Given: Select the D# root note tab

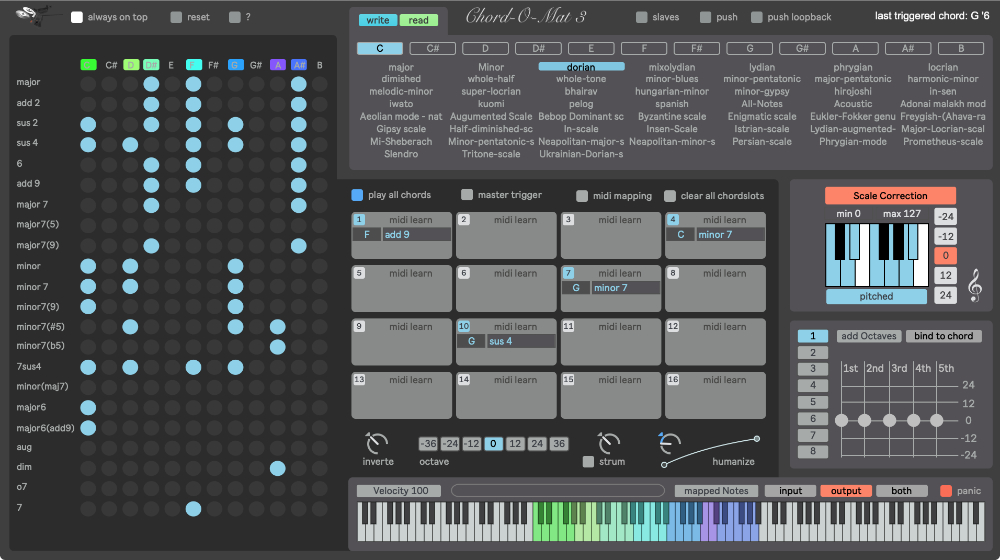Looking at the screenshot, I should (538, 48).
